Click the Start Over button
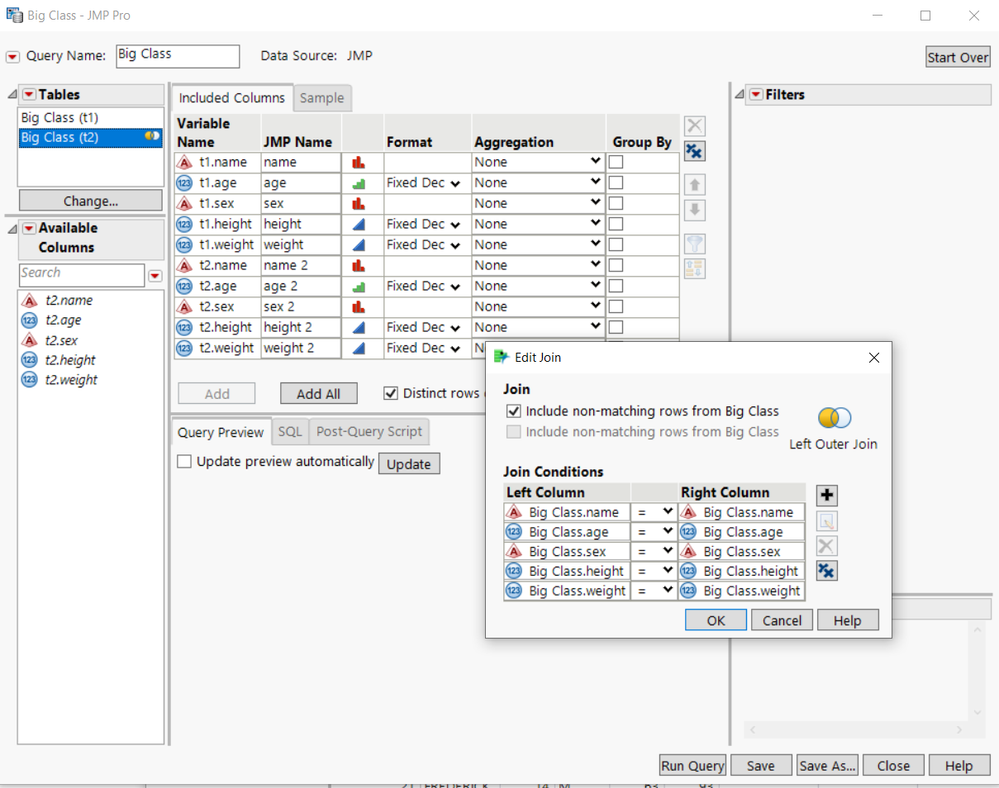The width and height of the screenshot is (999, 788). point(958,57)
